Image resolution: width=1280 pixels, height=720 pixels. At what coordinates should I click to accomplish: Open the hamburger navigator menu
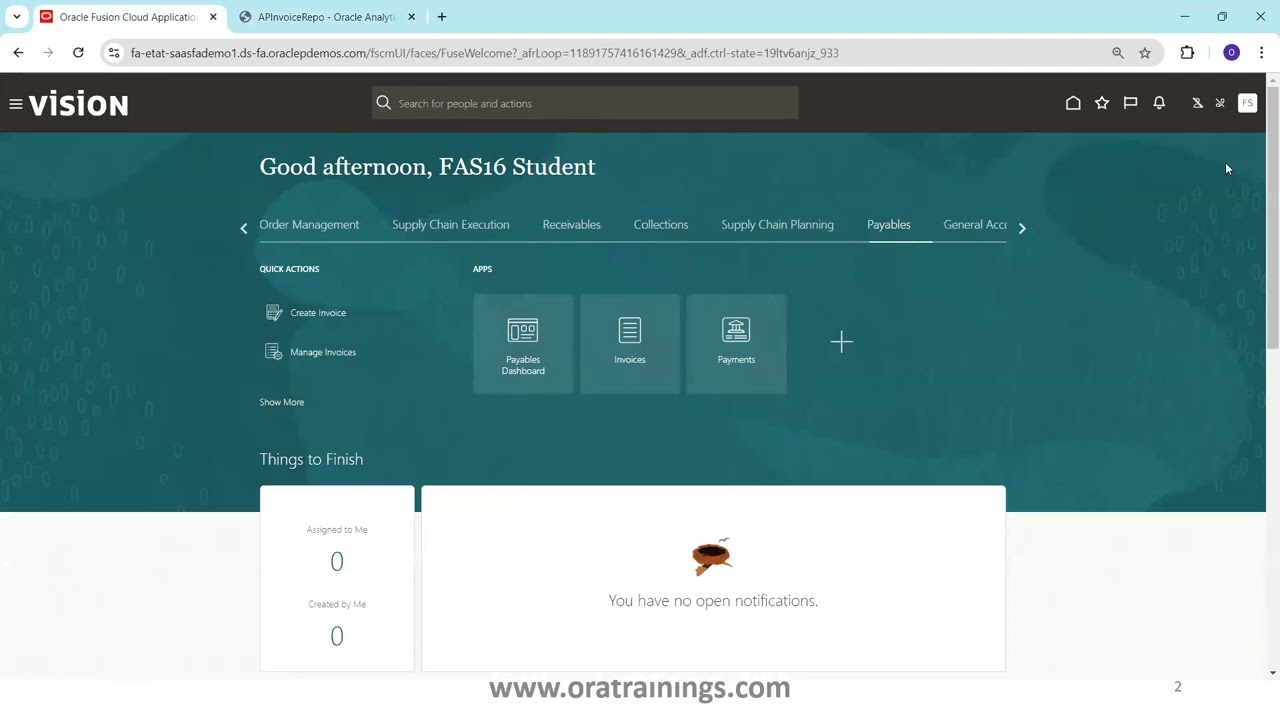[x=16, y=104]
